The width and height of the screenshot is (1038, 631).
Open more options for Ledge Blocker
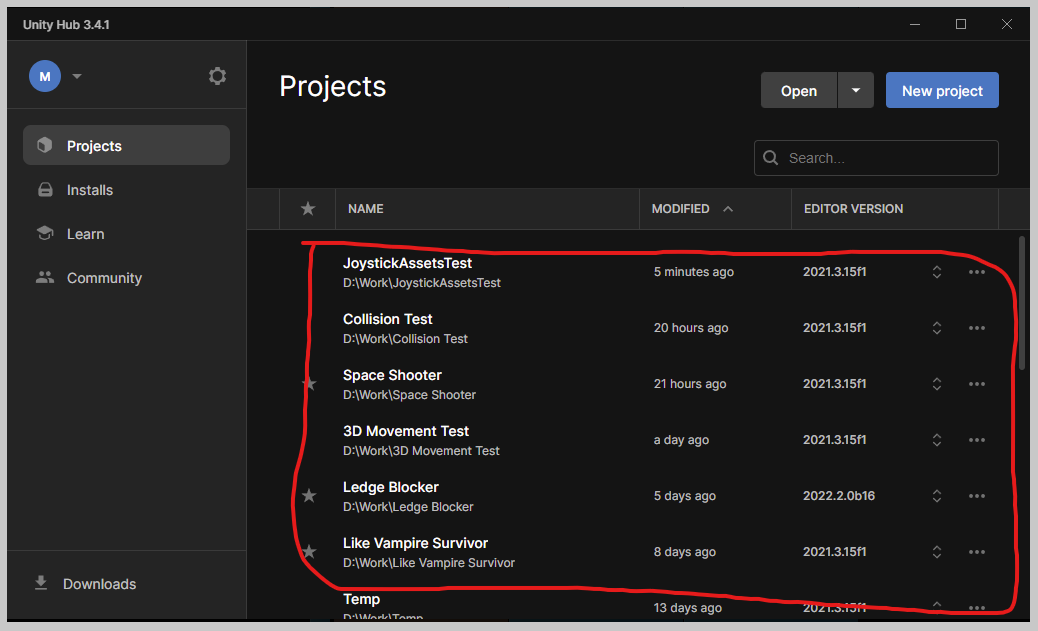pos(976,496)
